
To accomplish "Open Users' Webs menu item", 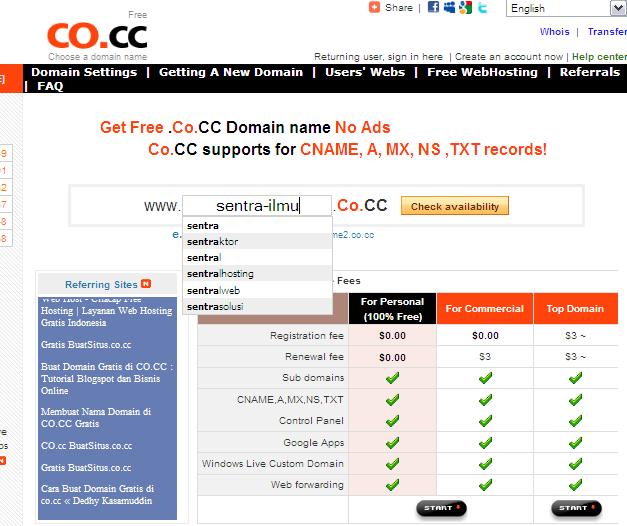I will tap(365, 72).
